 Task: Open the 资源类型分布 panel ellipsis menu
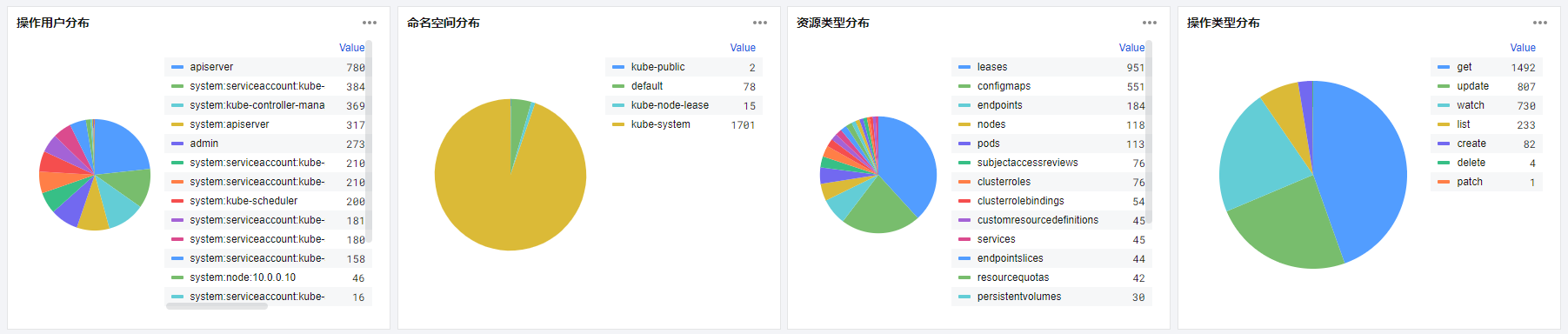1150,23
